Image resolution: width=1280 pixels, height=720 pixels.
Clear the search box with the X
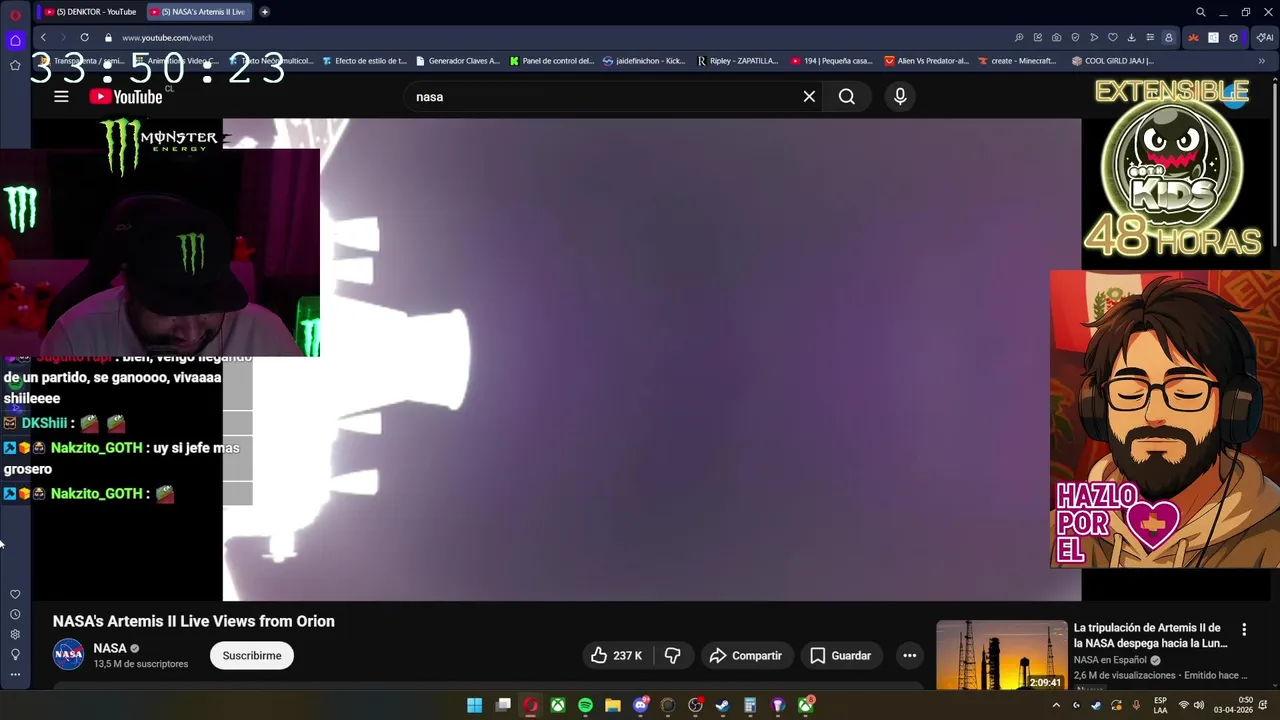(x=809, y=97)
